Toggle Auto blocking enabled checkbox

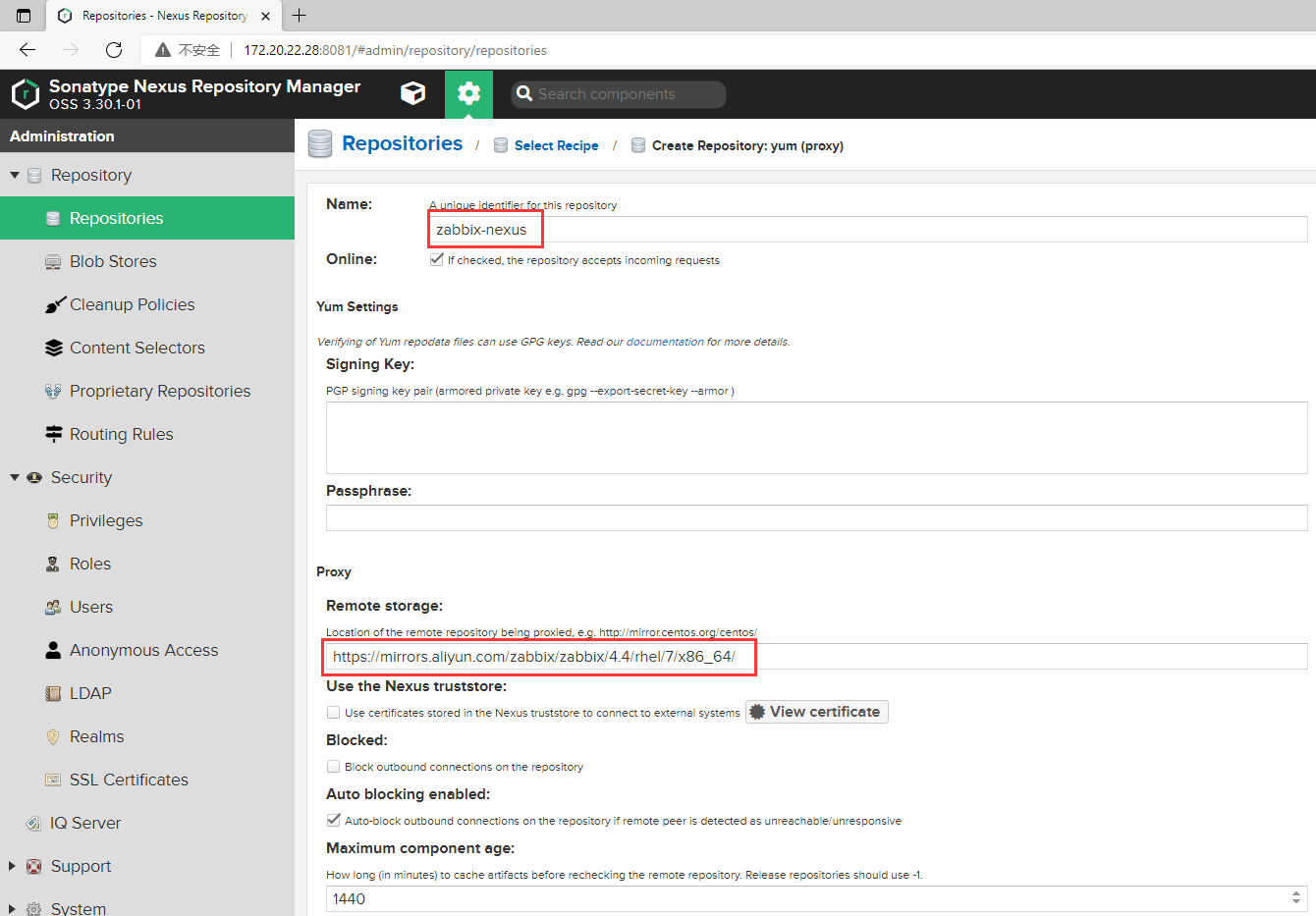coord(334,821)
